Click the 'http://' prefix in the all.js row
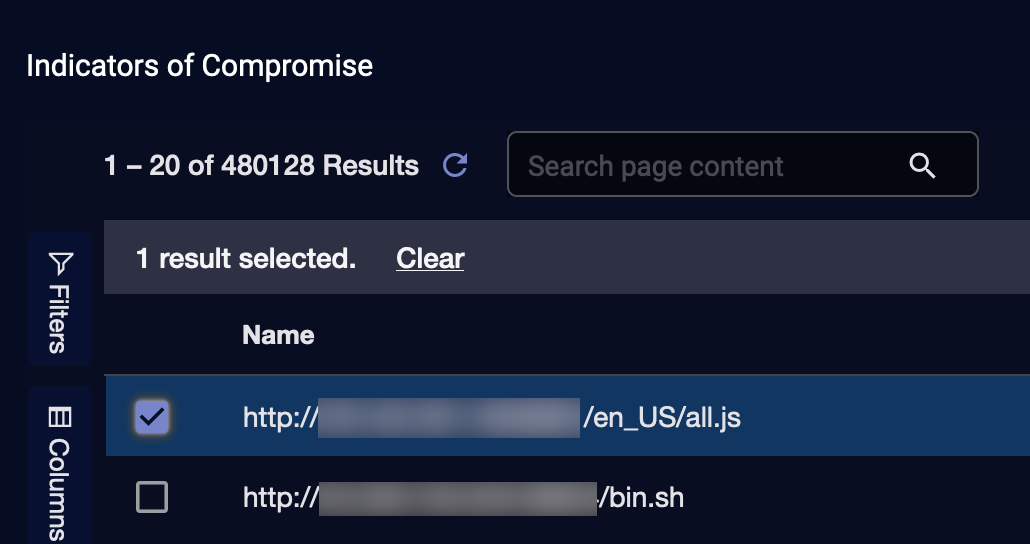1030x544 pixels. [x=280, y=417]
